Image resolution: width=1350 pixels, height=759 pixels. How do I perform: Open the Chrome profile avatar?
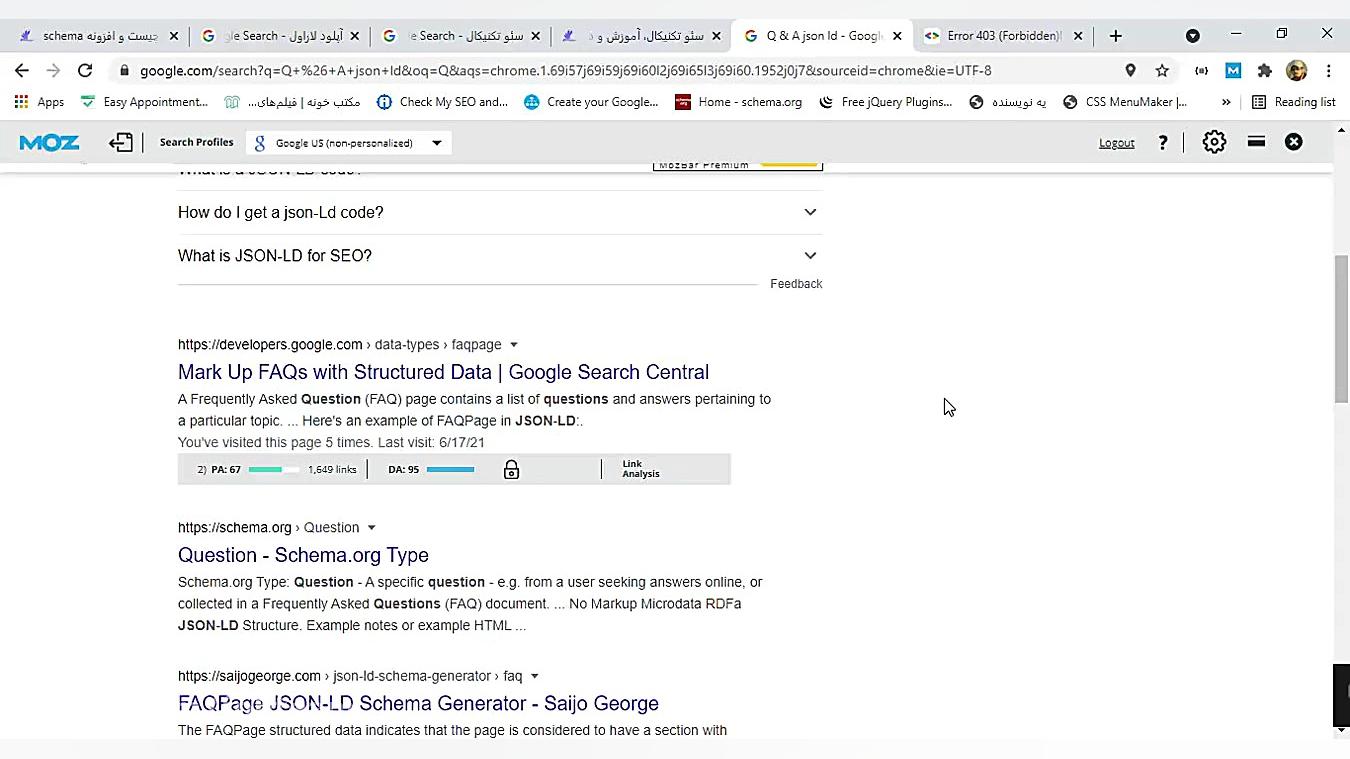(x=1297, y=71)
